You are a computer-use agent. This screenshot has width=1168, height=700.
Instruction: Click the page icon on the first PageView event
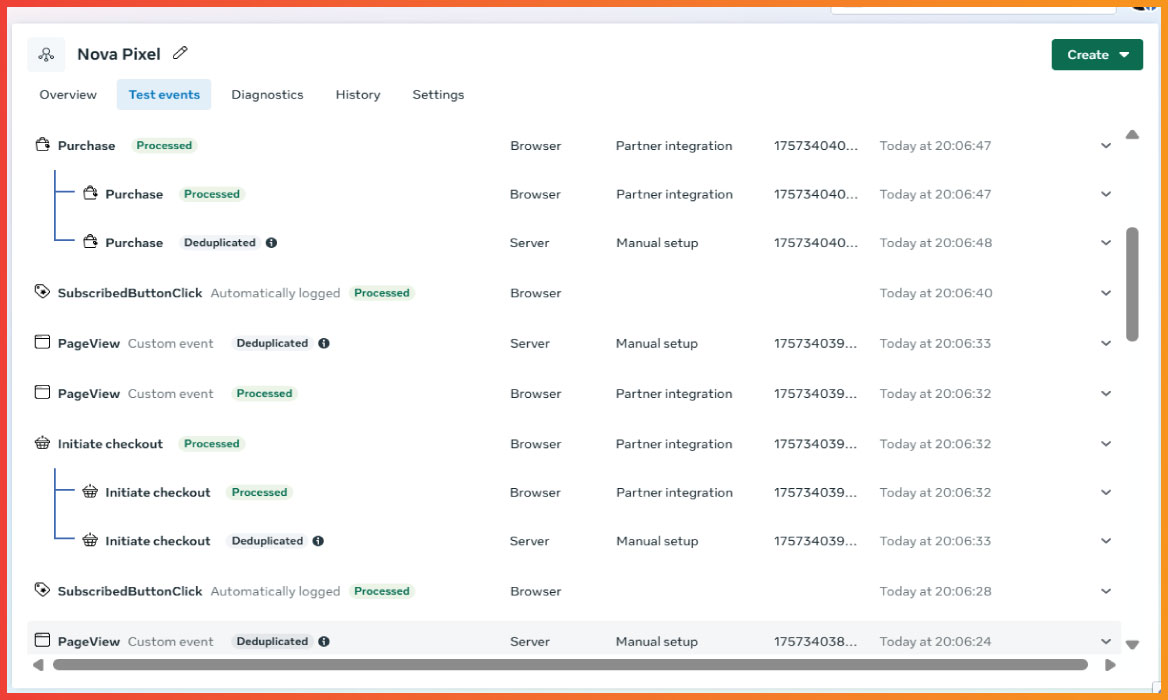42,342
